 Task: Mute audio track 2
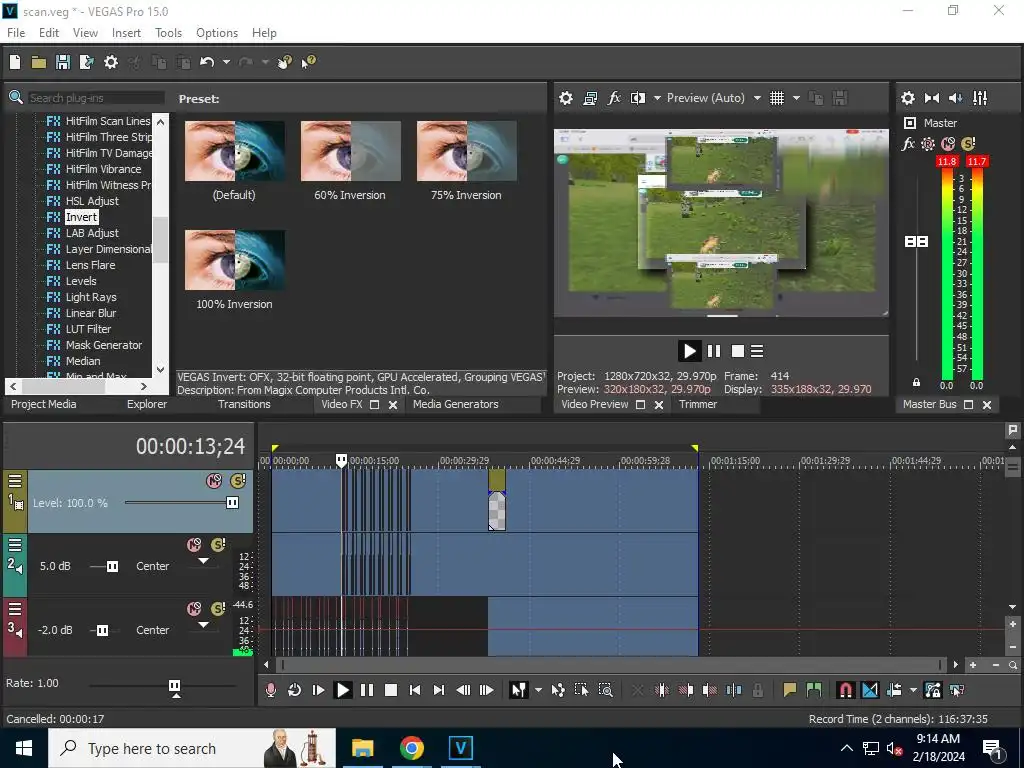(x=194, y=545)
